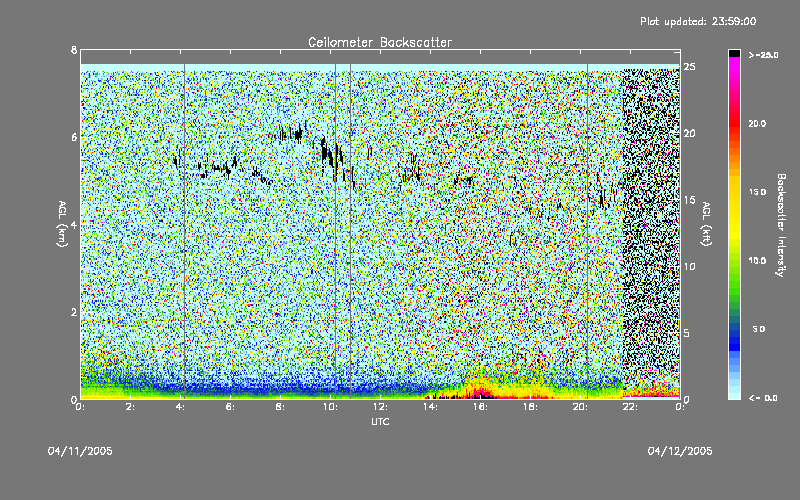This screenshot has width=800, height=500.
Task: Pick the red band of the colorbar
Action: coord(734,122)
